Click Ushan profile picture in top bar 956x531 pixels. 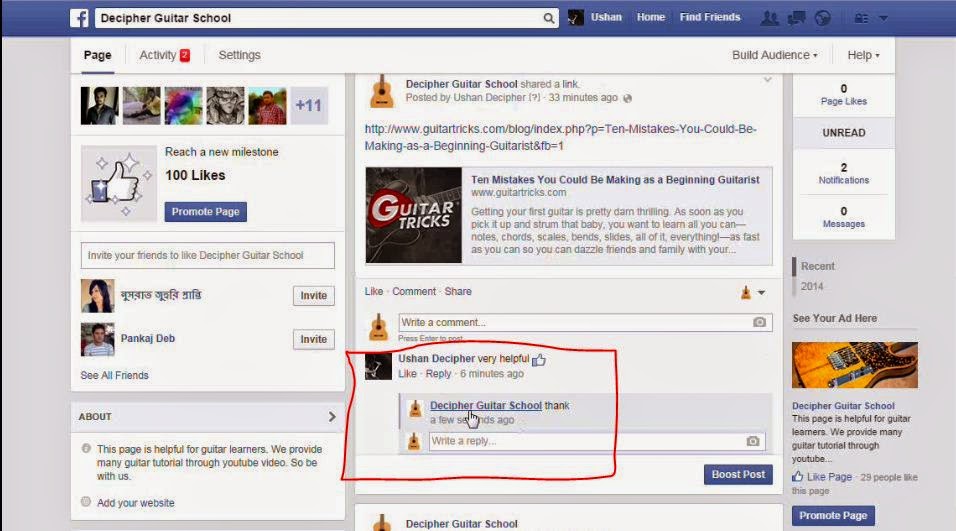coord(576,18)
